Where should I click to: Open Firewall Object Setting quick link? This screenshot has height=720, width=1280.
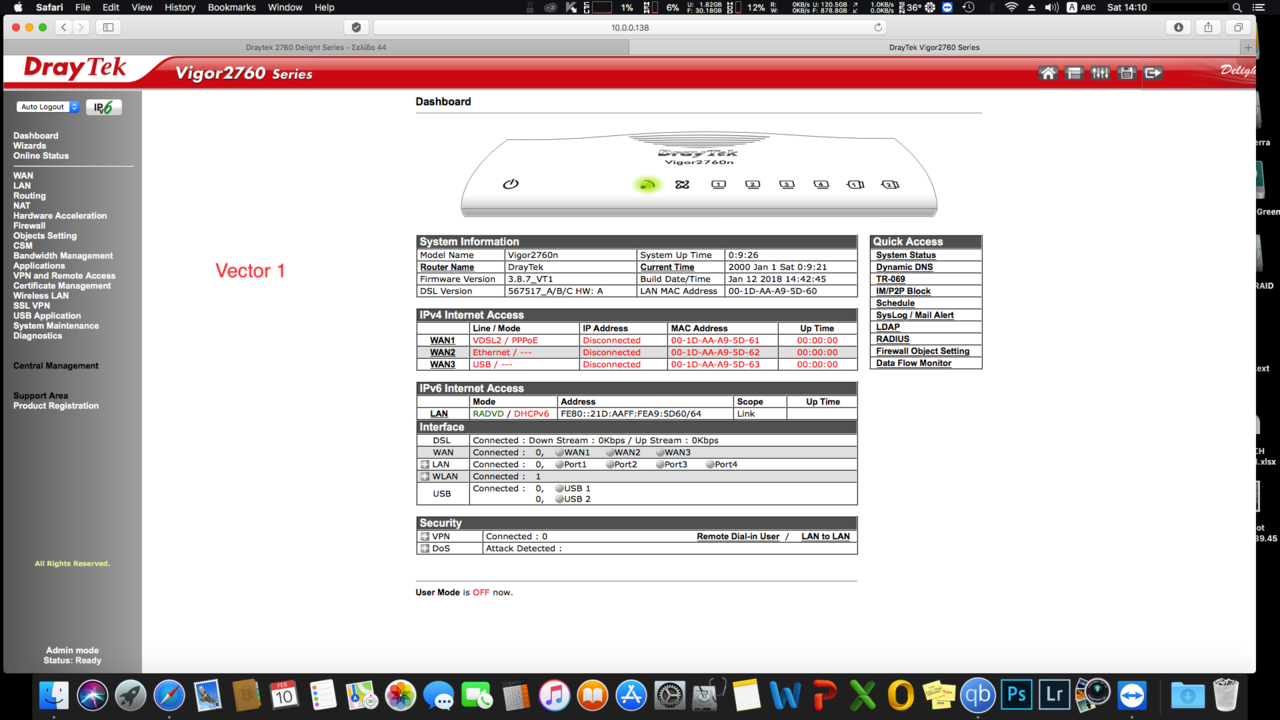click(x=923, y=351)
